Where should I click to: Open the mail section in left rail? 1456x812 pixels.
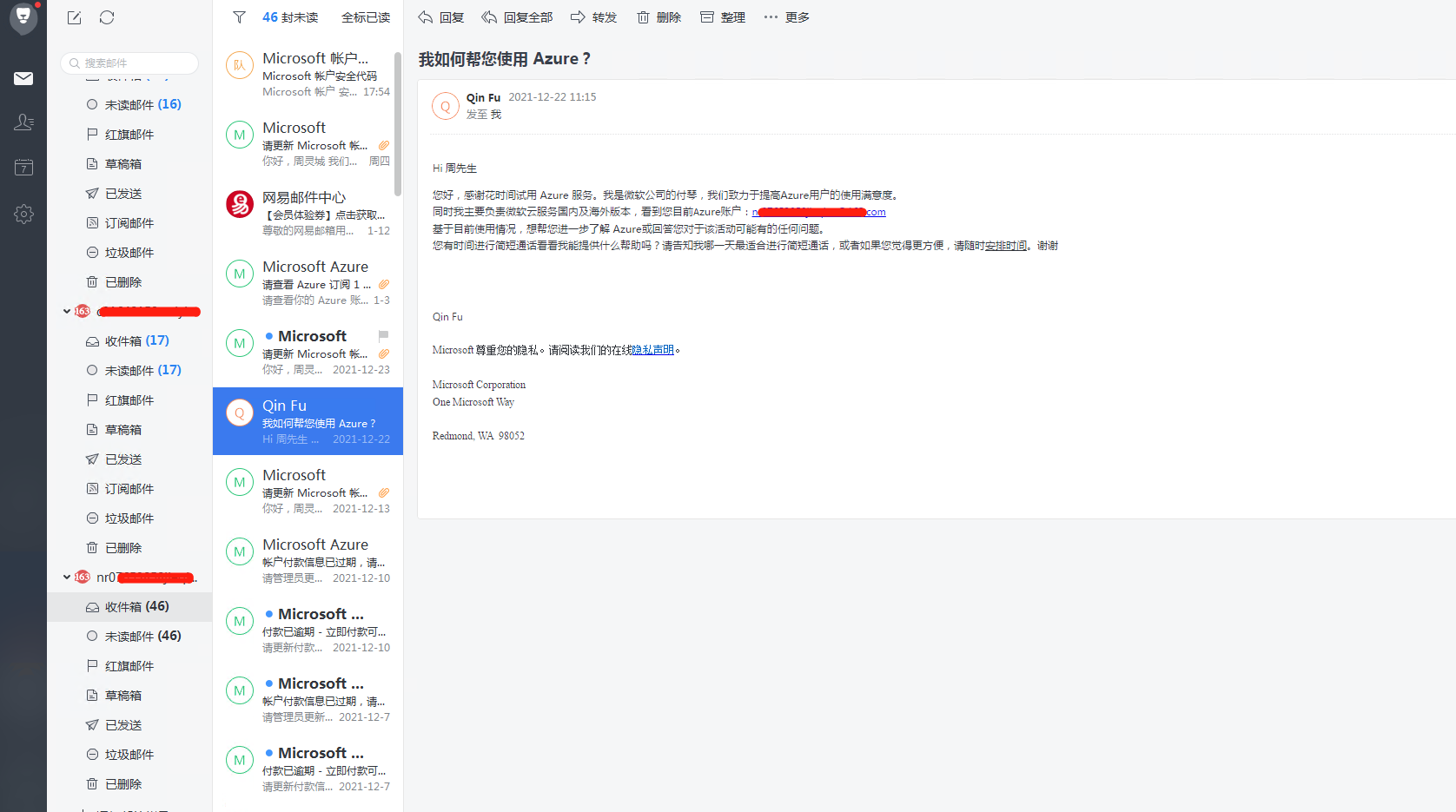coord(23,78)
